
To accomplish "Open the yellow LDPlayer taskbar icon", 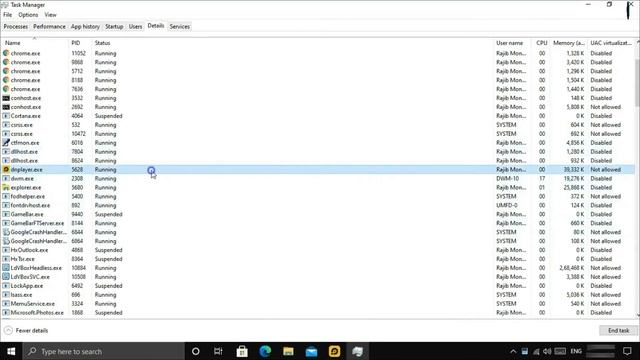I will 334,351.
